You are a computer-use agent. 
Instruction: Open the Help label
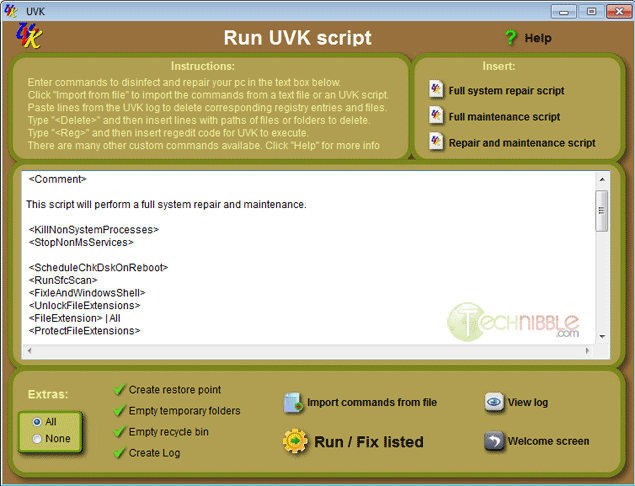538,38
